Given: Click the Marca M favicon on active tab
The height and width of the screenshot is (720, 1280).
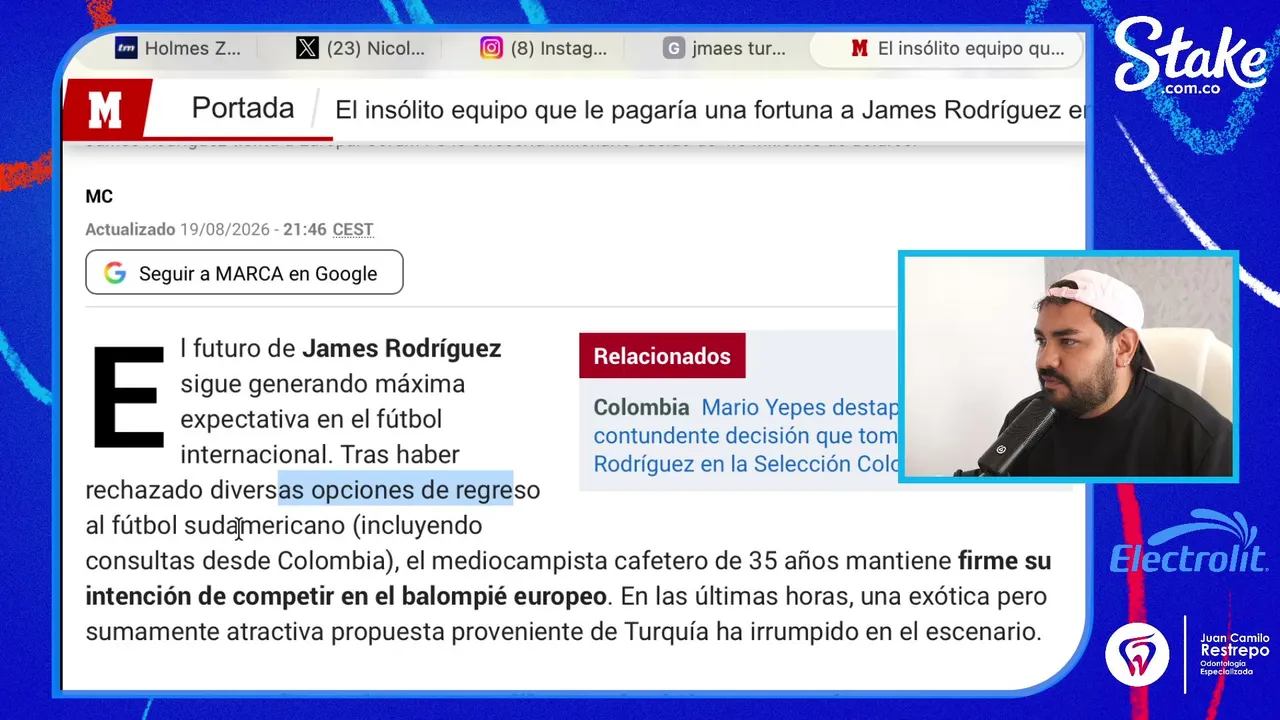Looking at the screenshot, I should [x=859, y=48].
